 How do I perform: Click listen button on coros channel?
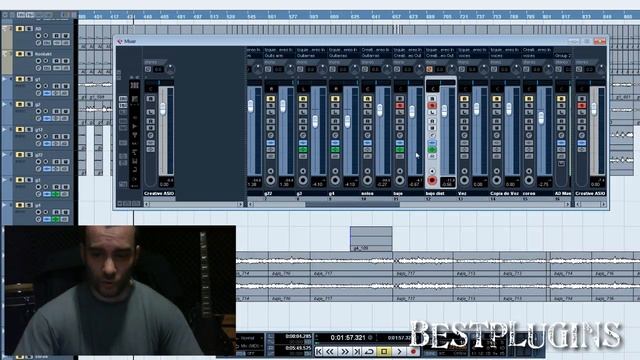click(x=529, y=112)
